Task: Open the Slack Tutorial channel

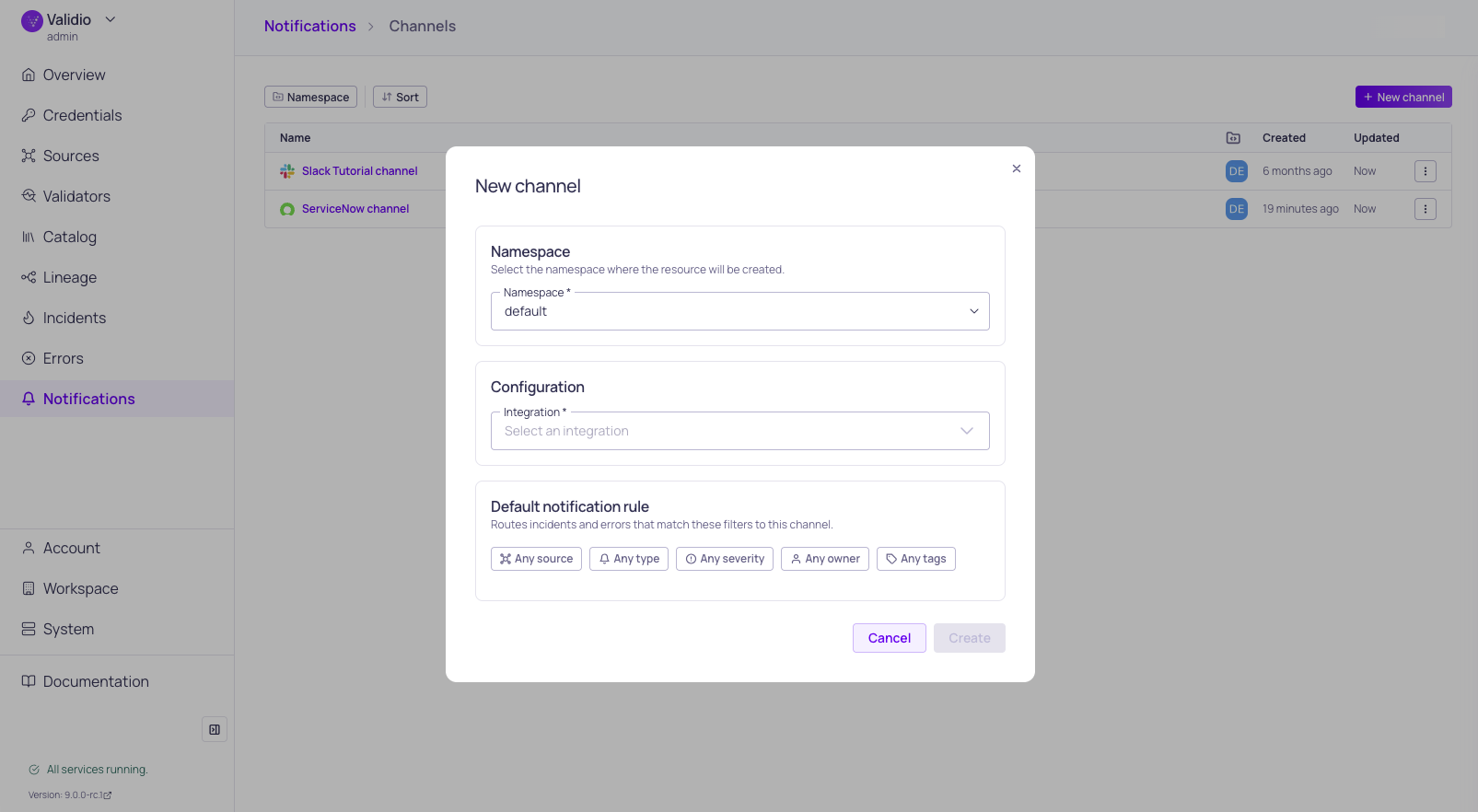Action: point(359,171)
